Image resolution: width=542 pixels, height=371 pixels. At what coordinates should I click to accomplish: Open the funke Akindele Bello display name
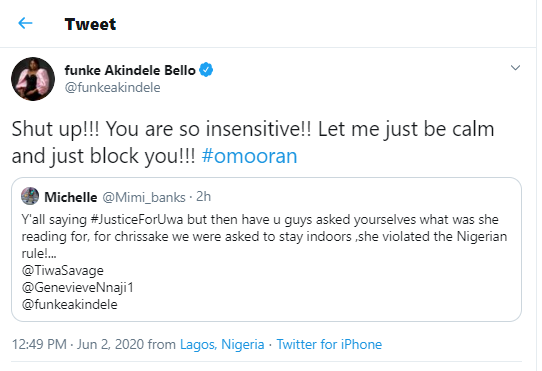click(130, 70)
